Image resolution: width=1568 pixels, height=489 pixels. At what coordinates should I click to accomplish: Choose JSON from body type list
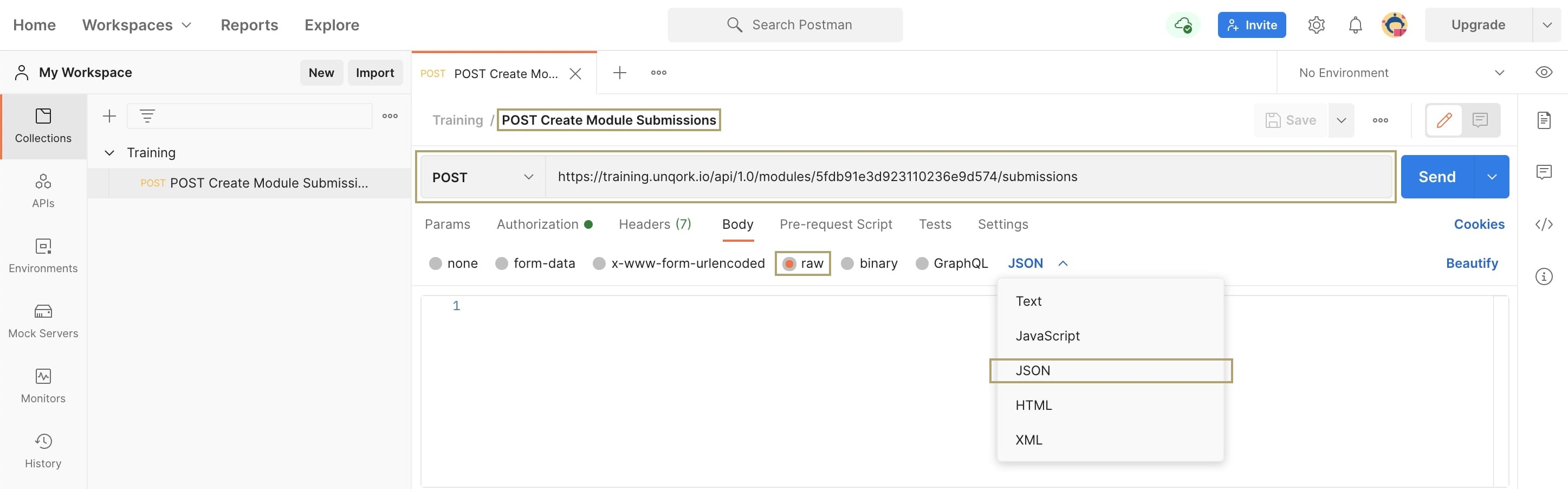tap(1110, 370)
